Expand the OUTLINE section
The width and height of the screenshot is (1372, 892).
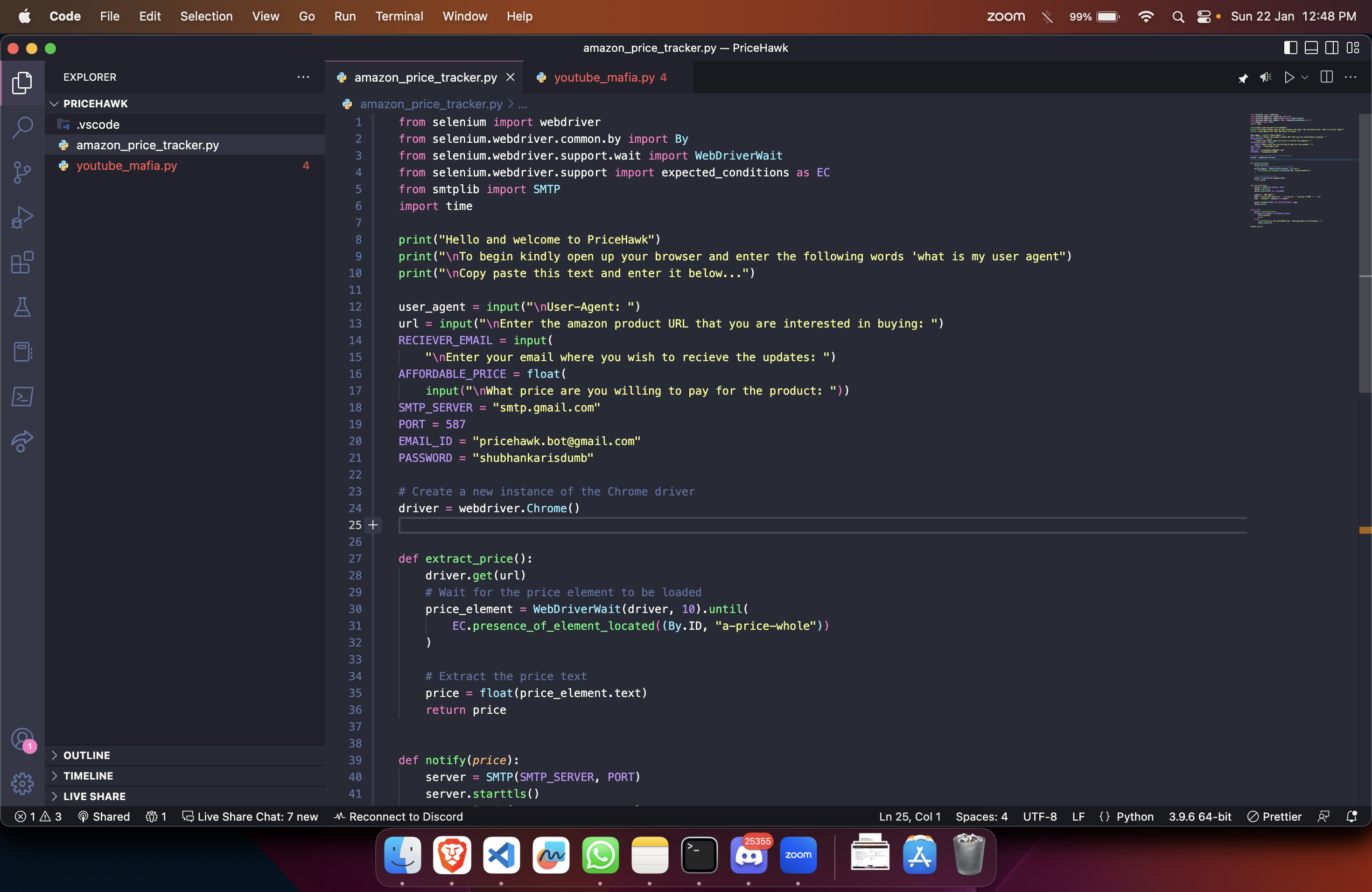point(86,755)
